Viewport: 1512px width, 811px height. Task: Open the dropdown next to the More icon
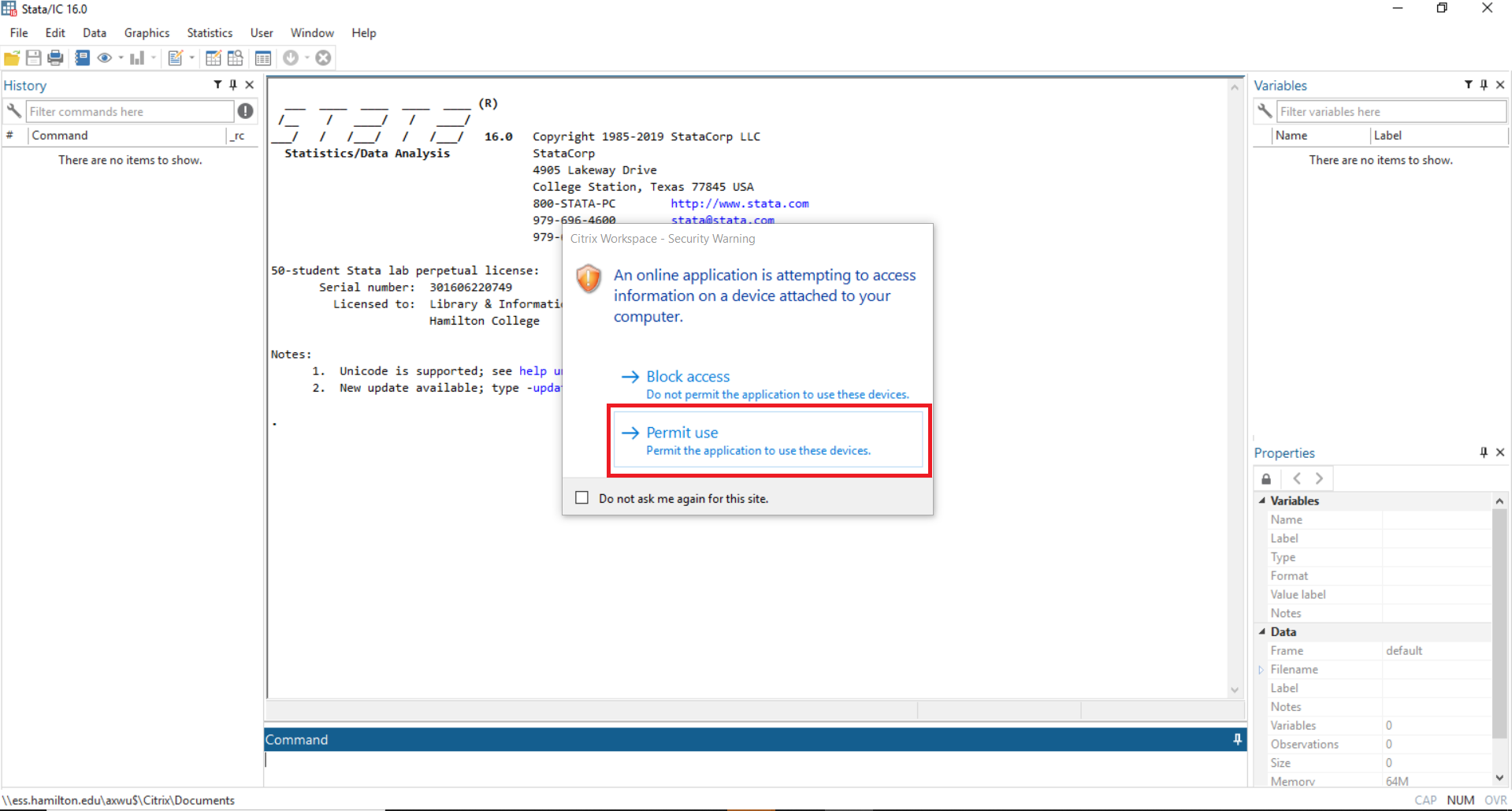coord(307,58)
